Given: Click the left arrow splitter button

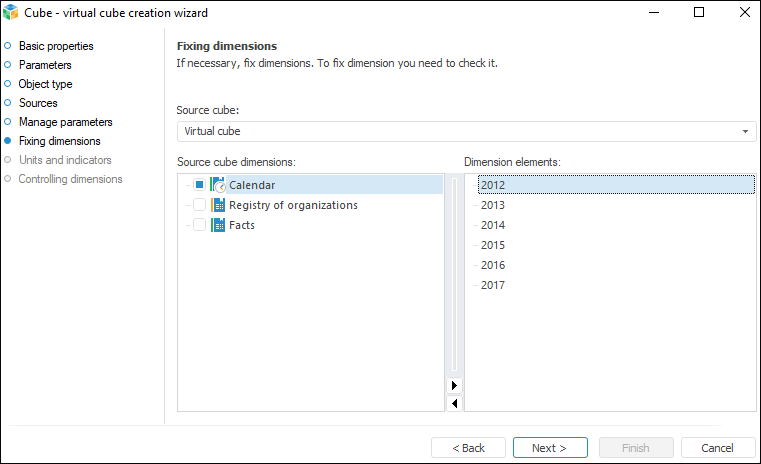Looking at the screenshot, I should 455,403.
